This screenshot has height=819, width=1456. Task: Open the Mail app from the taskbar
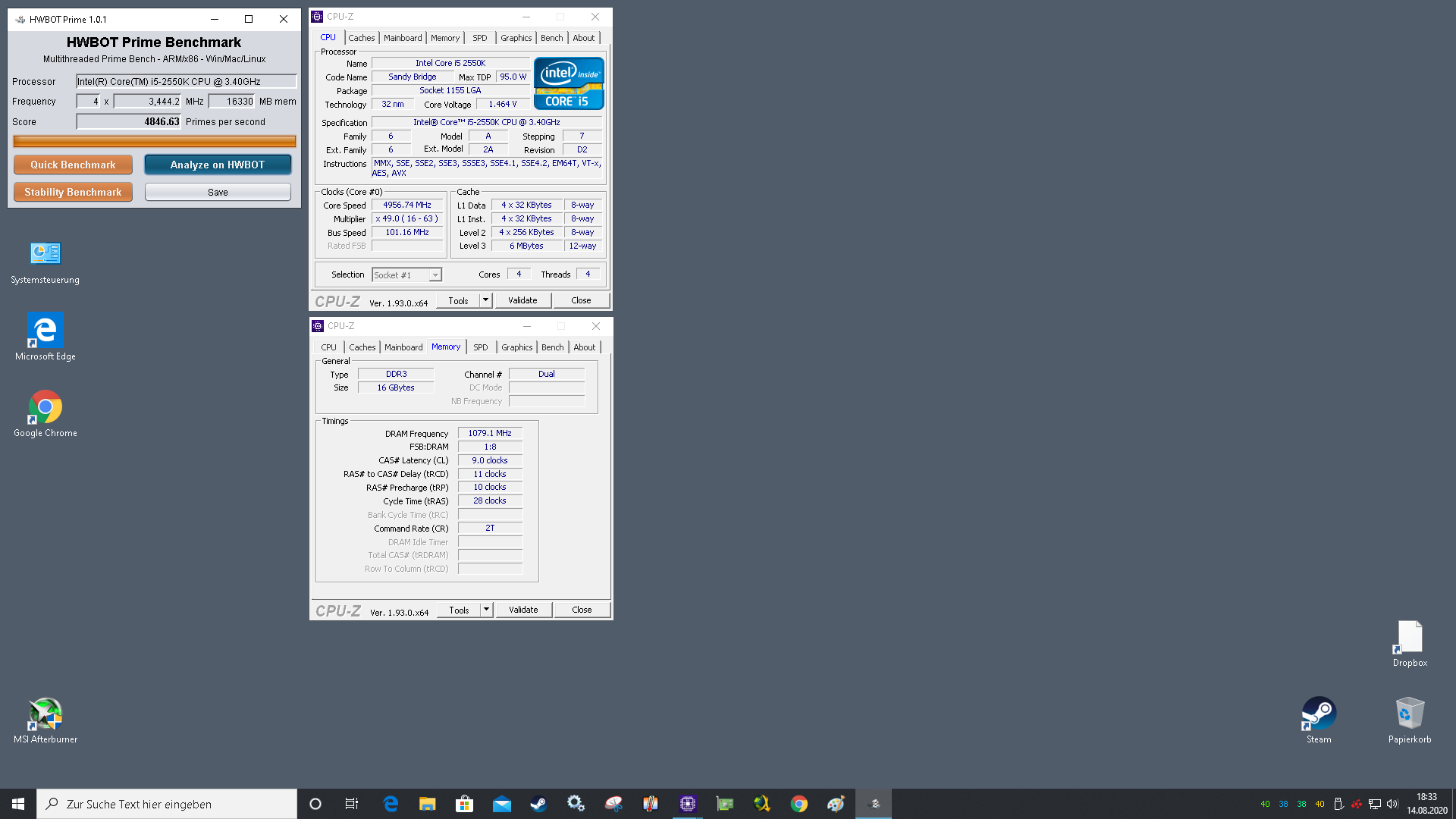point(502,804)
